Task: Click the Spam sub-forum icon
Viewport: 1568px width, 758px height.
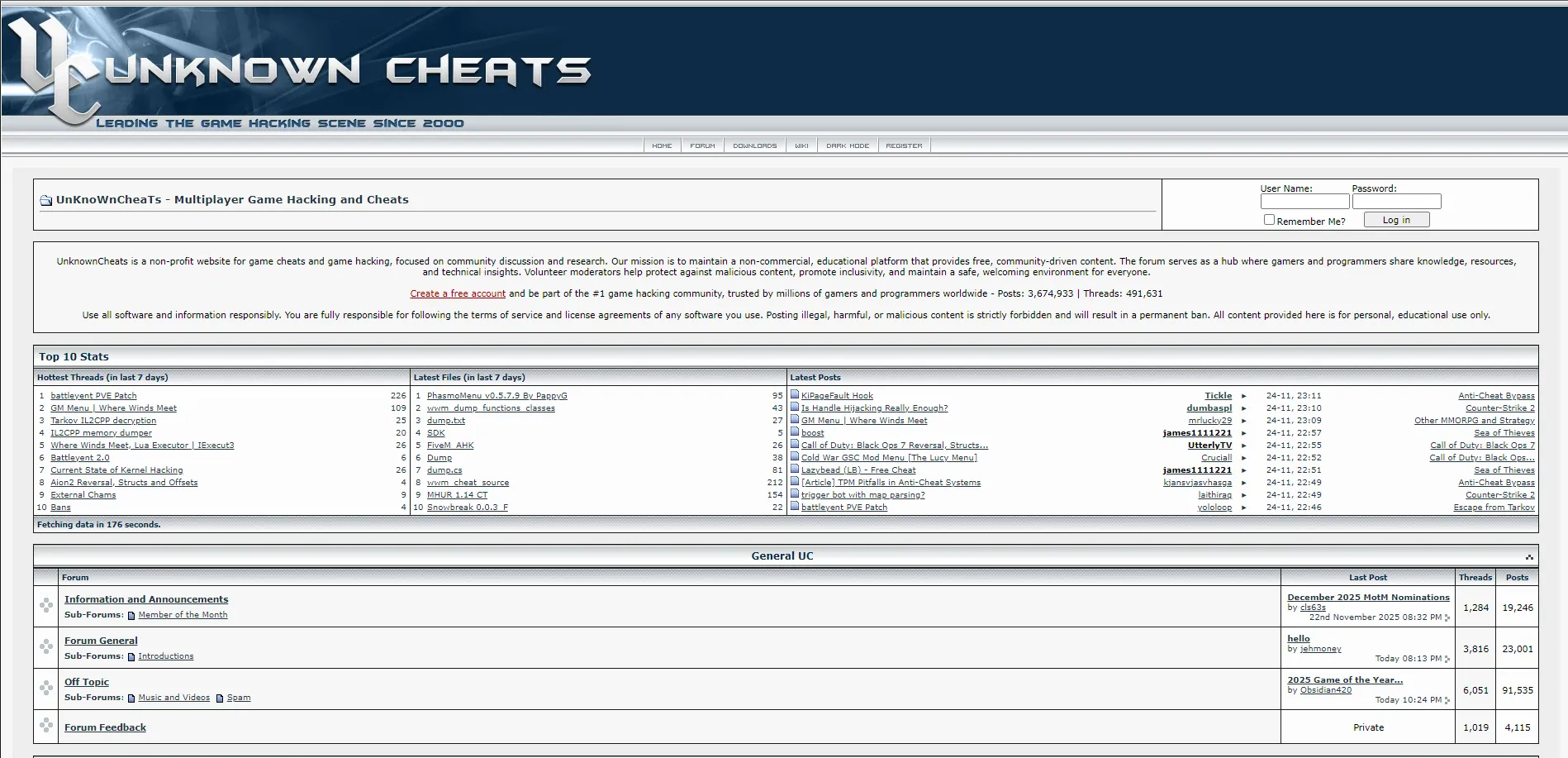Action: point(219,698)
